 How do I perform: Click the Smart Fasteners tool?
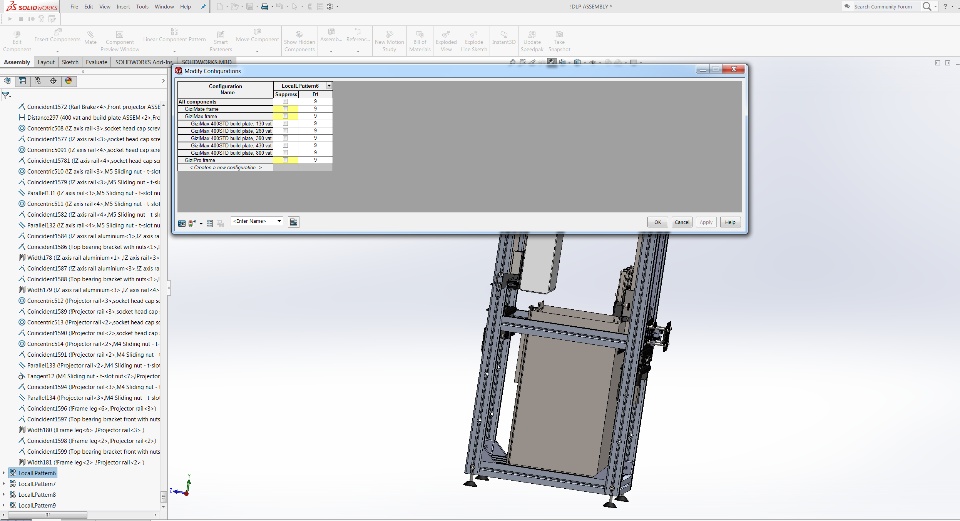pos(220,42)
